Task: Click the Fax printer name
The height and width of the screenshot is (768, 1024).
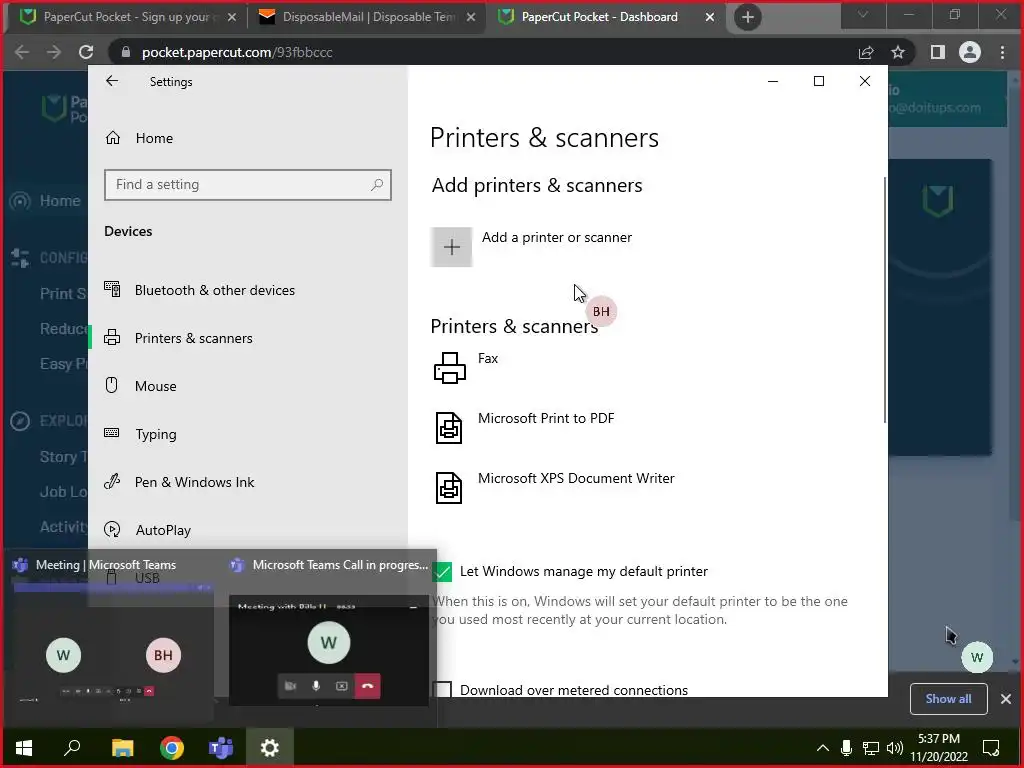Action: point(488,358)
